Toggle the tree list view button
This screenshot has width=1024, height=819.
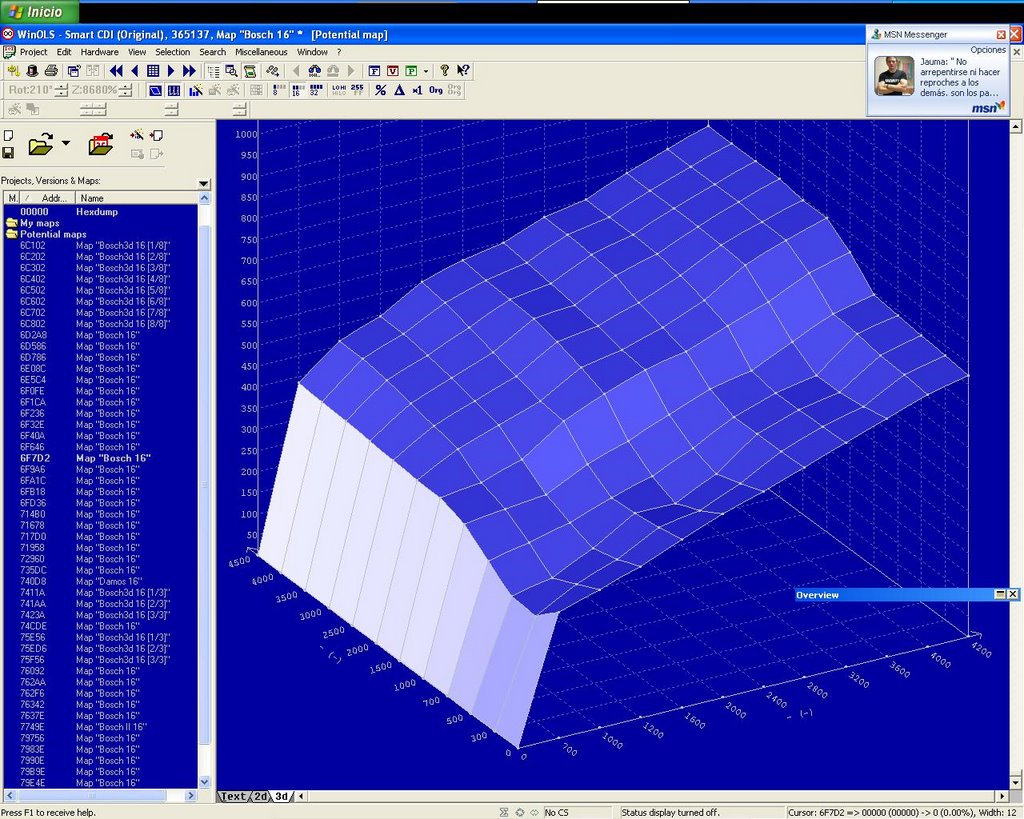[x=213, y=71]
